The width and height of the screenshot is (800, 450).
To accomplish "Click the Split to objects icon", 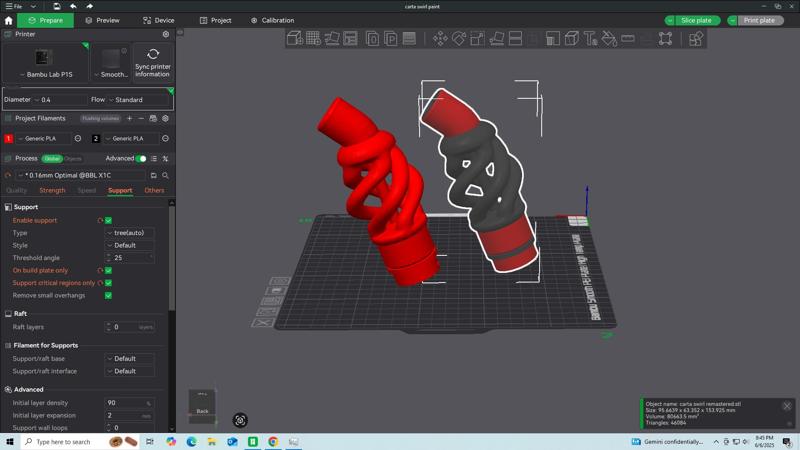I will tap(372, 38).
